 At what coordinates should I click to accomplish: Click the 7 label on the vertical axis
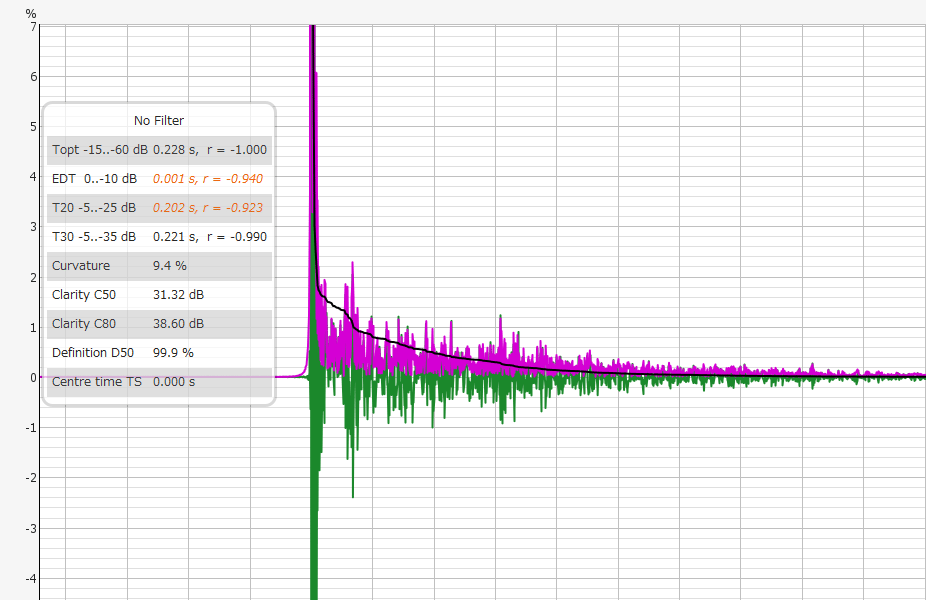33,27
